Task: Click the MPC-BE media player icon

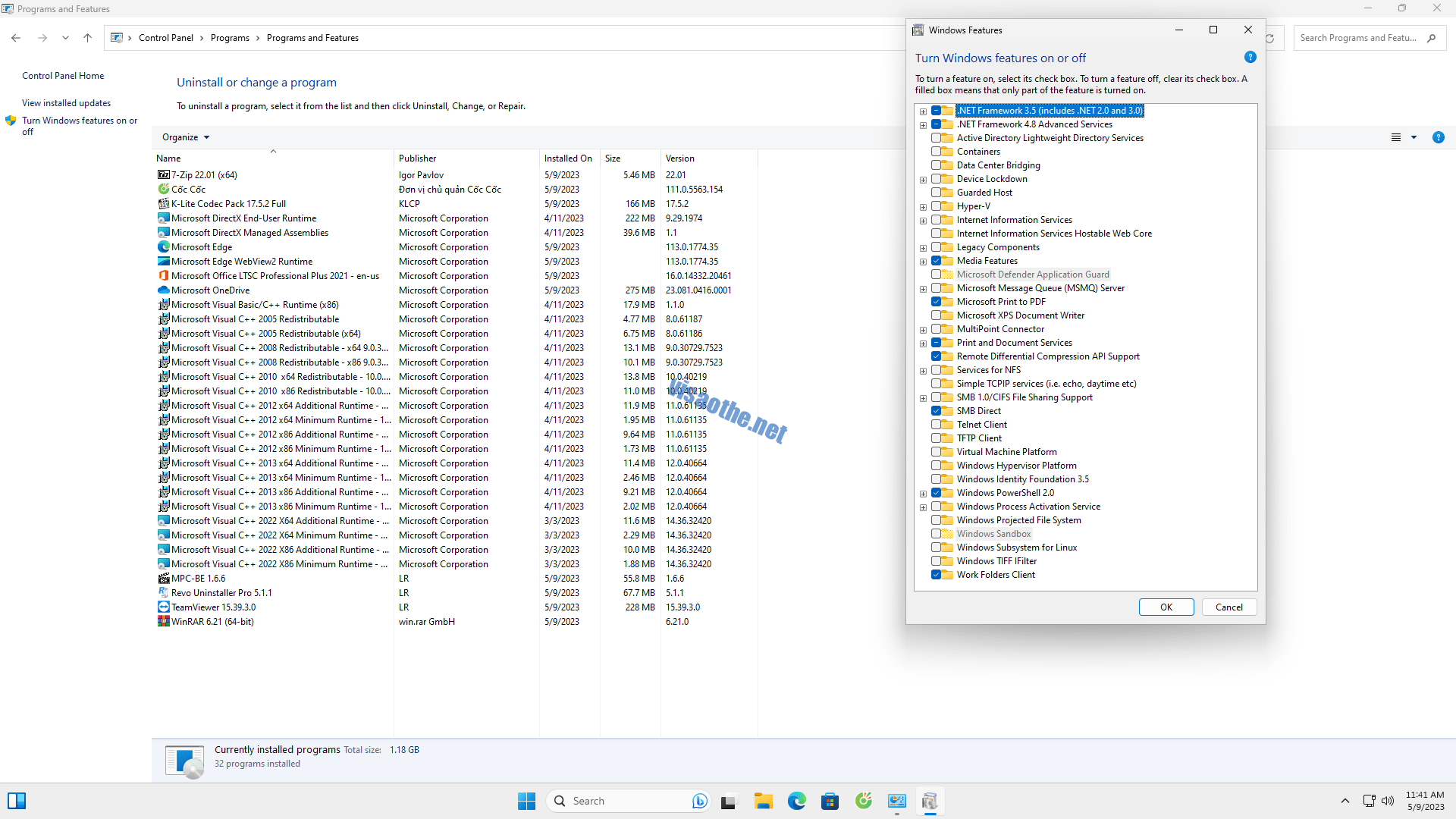Action: pos(163,578)
